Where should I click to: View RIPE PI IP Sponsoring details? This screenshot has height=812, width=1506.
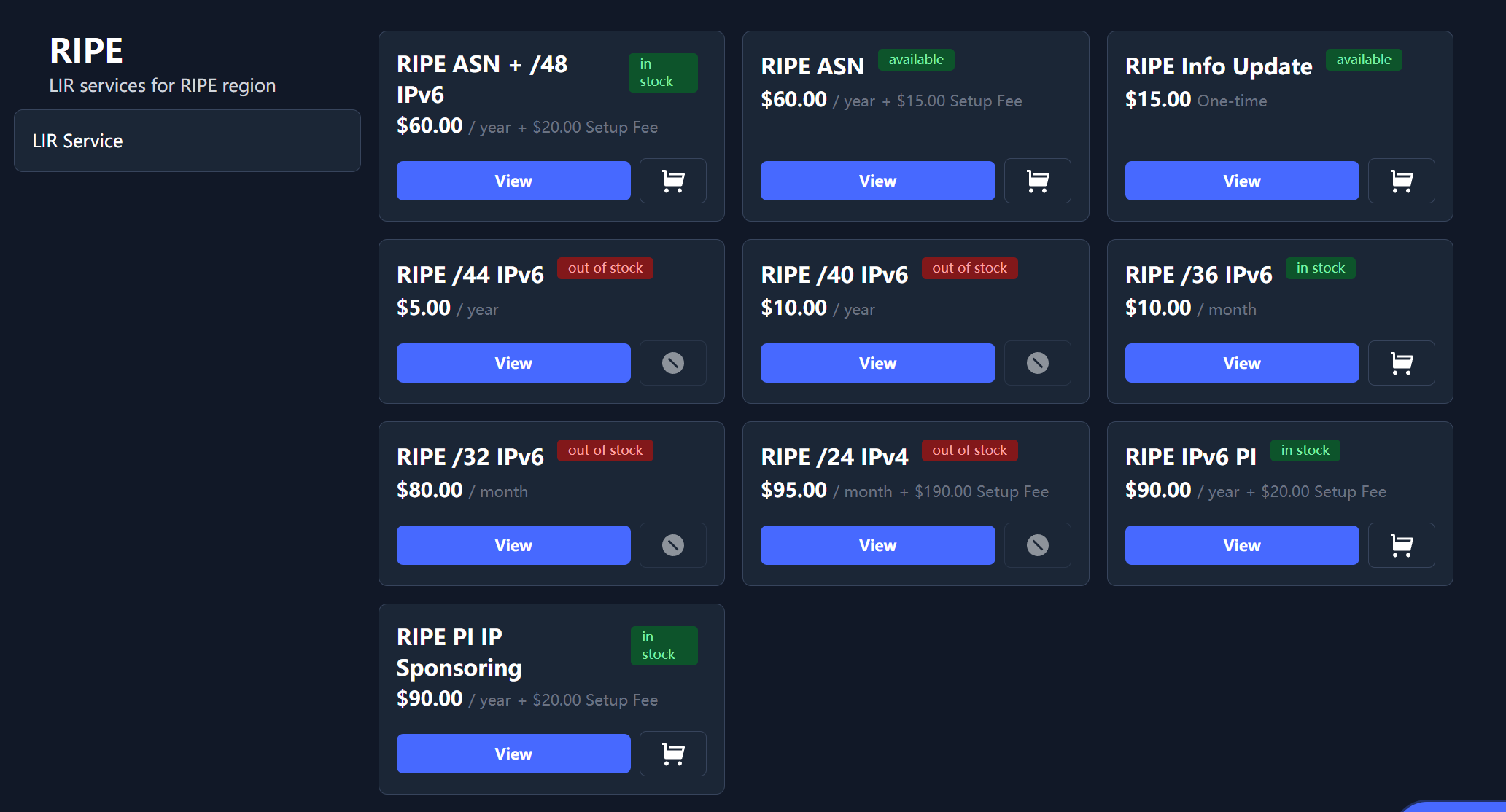coord(513,754)
